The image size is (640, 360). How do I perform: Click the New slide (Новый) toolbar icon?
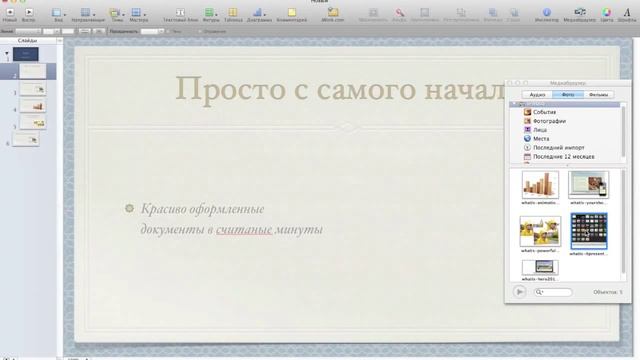coord(10,13)
